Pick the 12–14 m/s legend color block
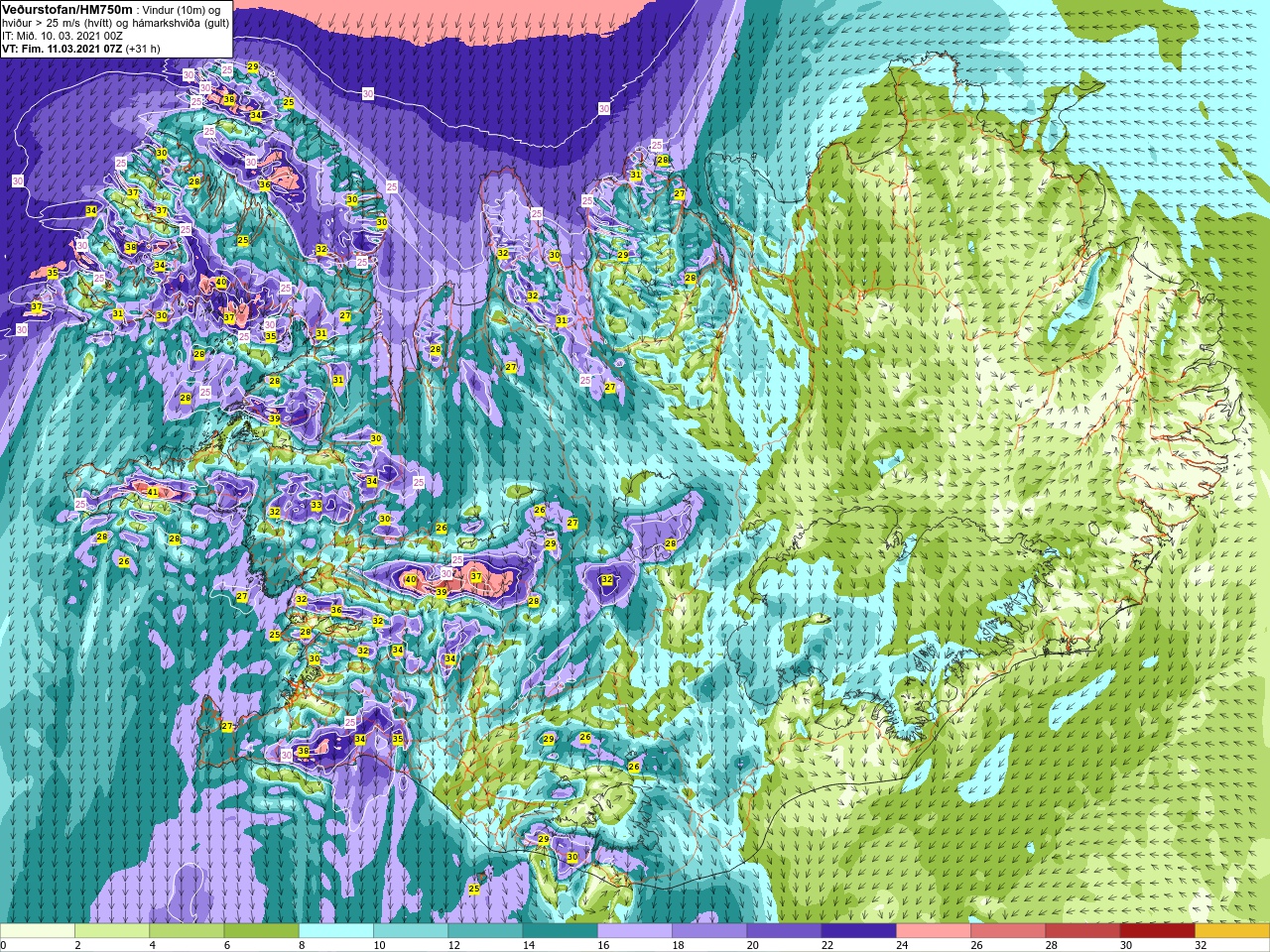1270x952 pixels. click(x=485, y=931)
